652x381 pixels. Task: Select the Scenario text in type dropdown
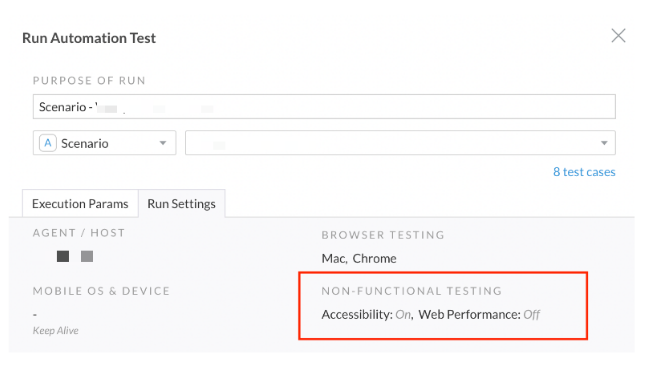[x=85, y=143]
